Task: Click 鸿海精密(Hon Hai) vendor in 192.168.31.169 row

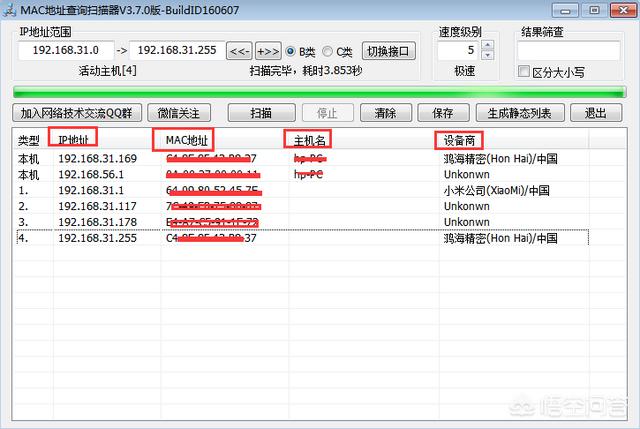Action: (x=500, y=158)
